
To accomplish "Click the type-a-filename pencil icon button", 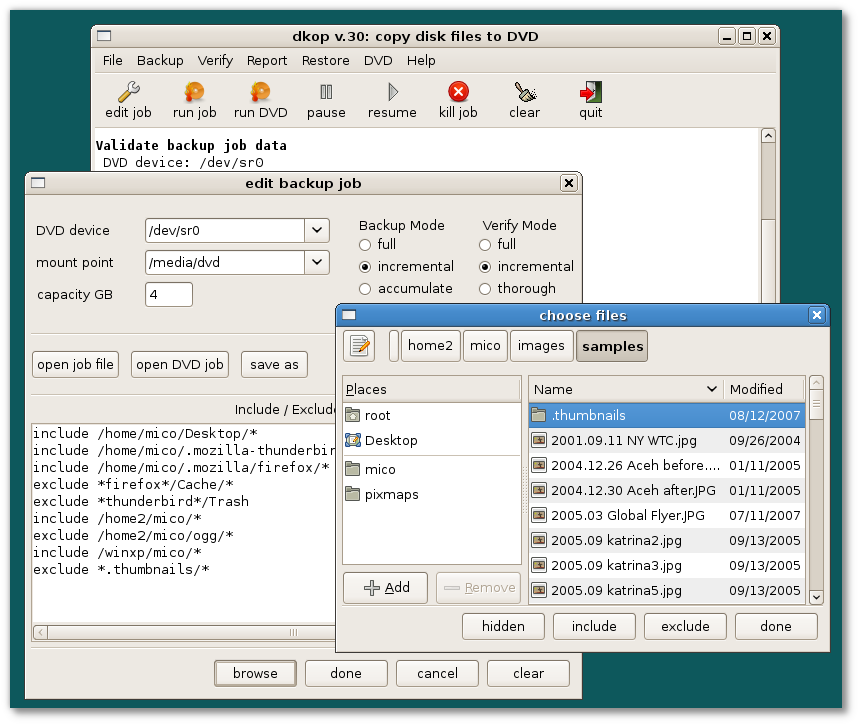I will point(359,346).
